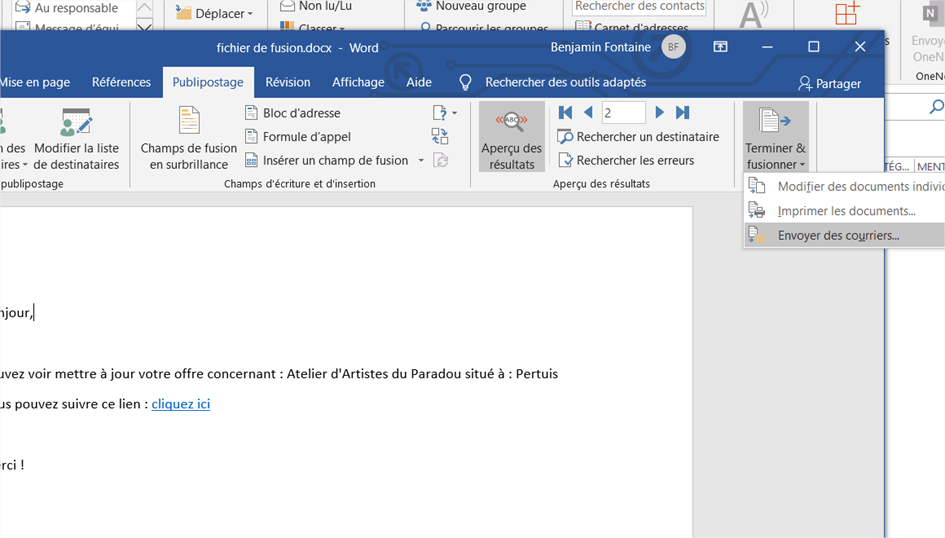Toggle Champs de fusion en surbrillance
945x538 pixels.
[x=189, y=139]
